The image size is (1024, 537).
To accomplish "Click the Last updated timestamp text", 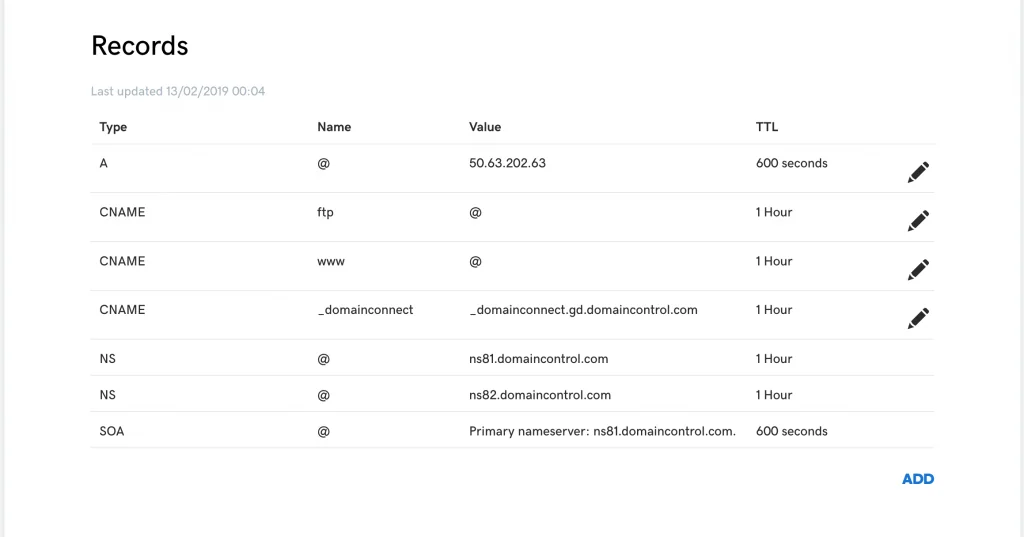I will pos(178,91).
